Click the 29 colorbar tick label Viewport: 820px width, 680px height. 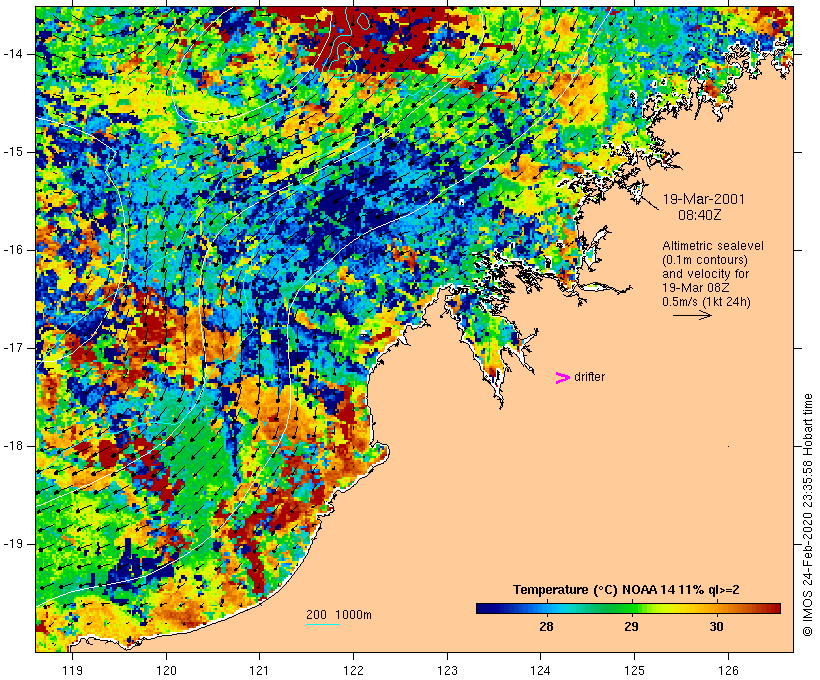point(631,627)
